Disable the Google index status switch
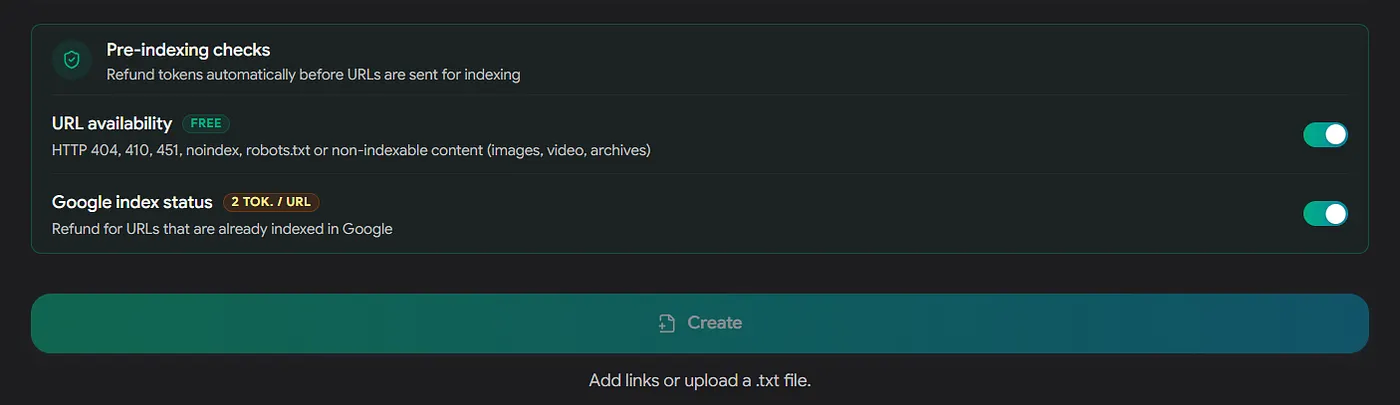Image resolution: width=1400 pixels, height=405 pixels. [1325, 214]
